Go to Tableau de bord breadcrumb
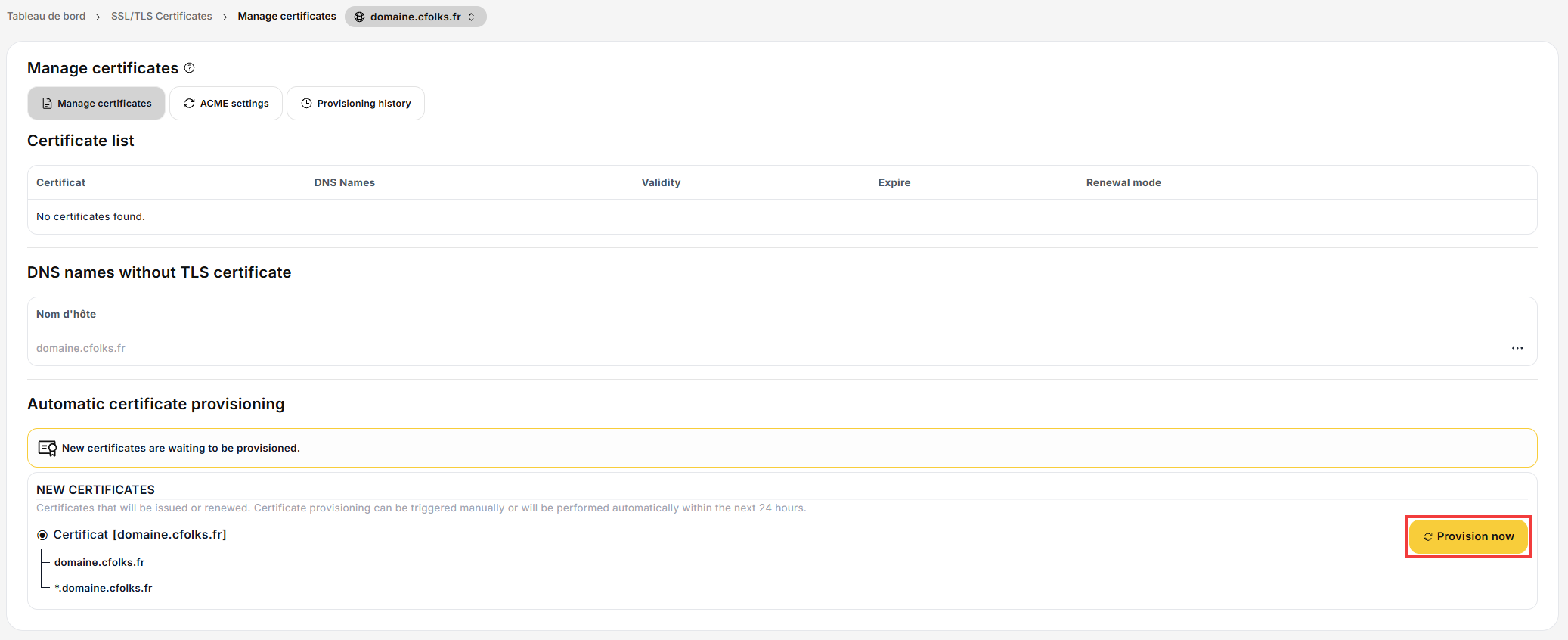Screen dimensions: 1568x640 click(46, 16)
